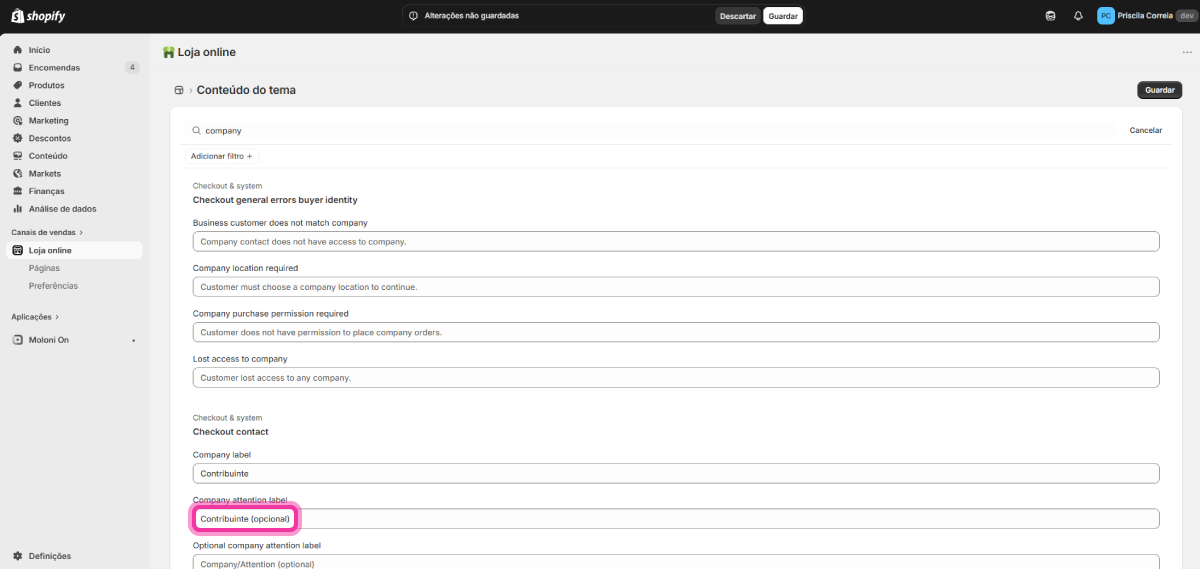Expand Aplicações section
The height and width of the screenshot is (569, 1200).
tap(35, 317)
